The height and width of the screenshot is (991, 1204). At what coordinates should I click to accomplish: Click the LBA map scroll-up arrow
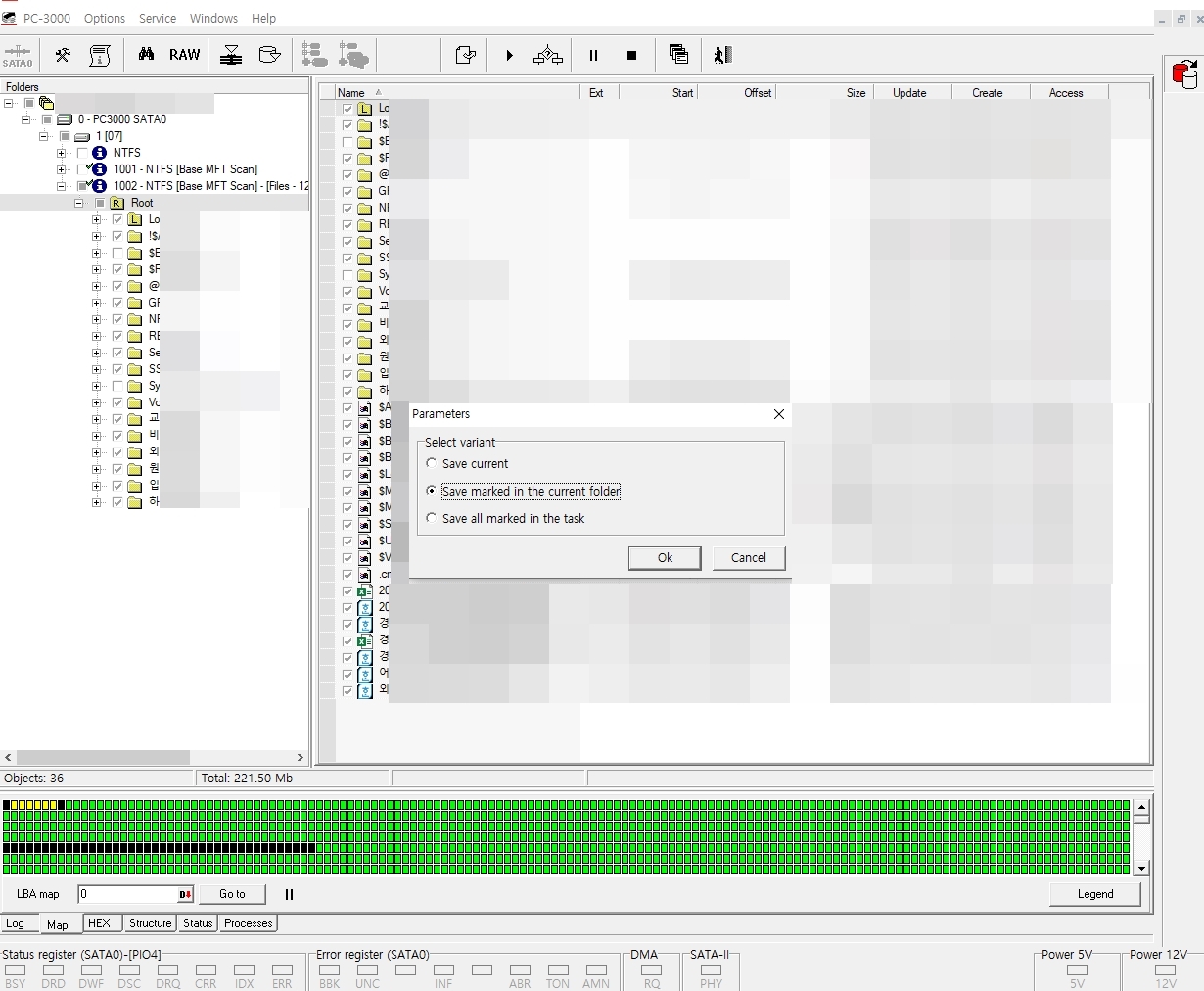[1141, 807]
